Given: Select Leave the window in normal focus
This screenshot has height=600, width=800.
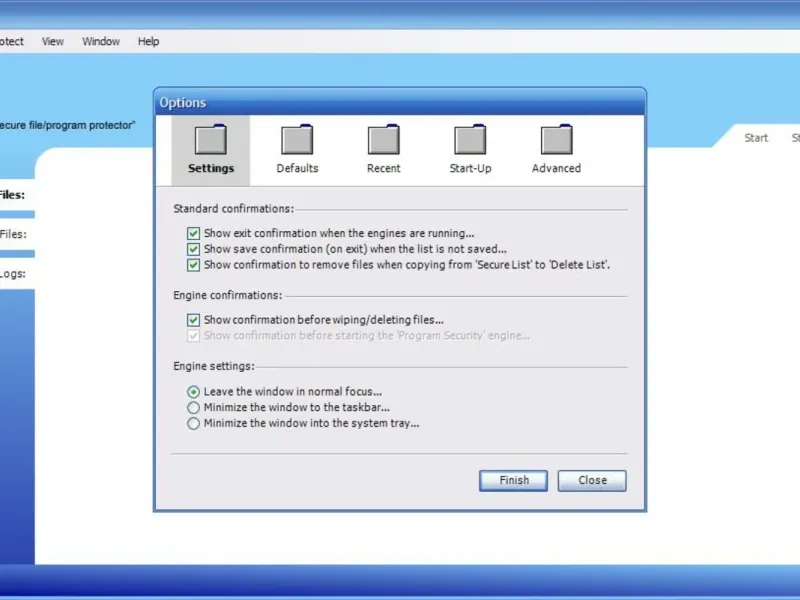Looking at the screenshot, I should 193,392.
